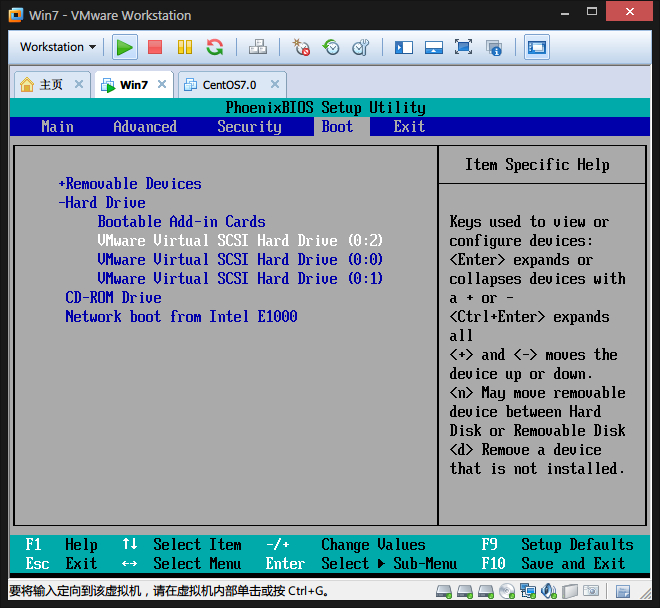Viewport: 660px width, 608px height.
Task: Open the snapshot manager icon
Action: [361, 47]
